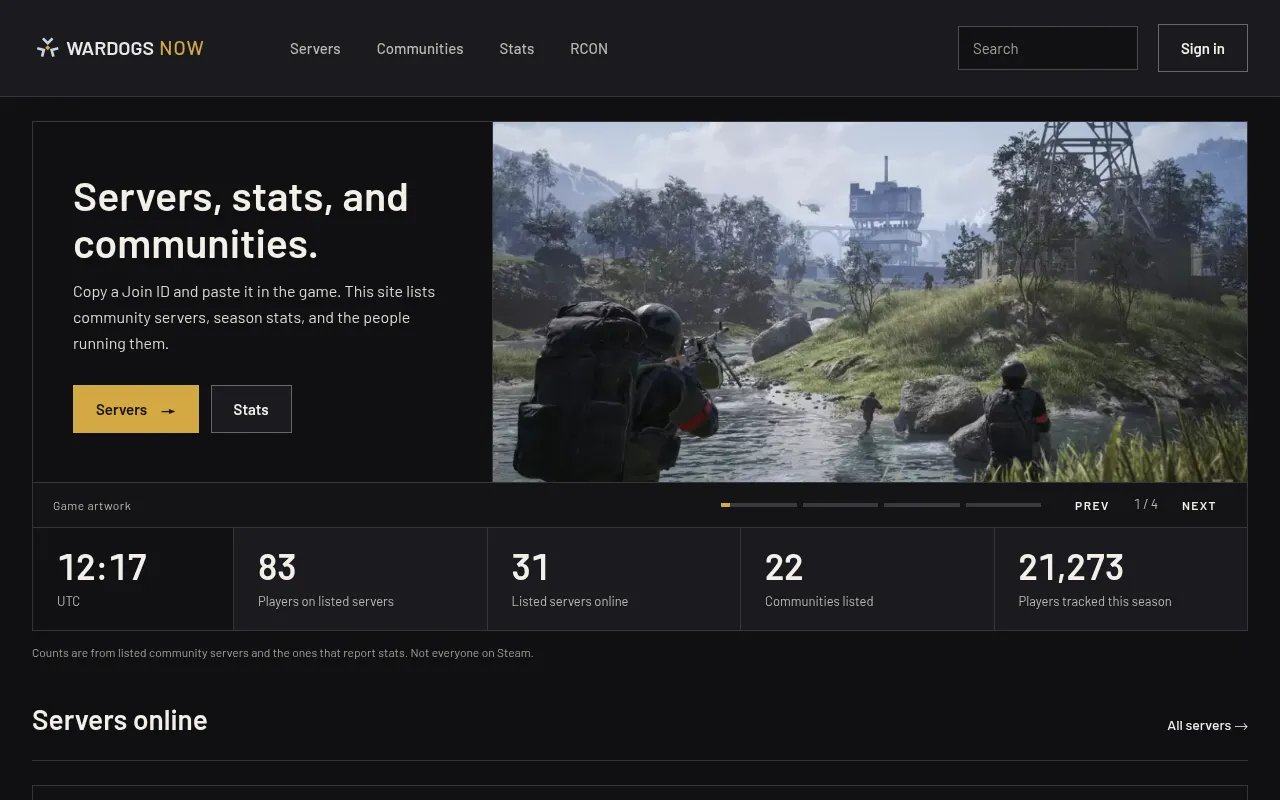The image size is (1280, 800).
Task: Open the All servers link
Action: (1207, 725)
